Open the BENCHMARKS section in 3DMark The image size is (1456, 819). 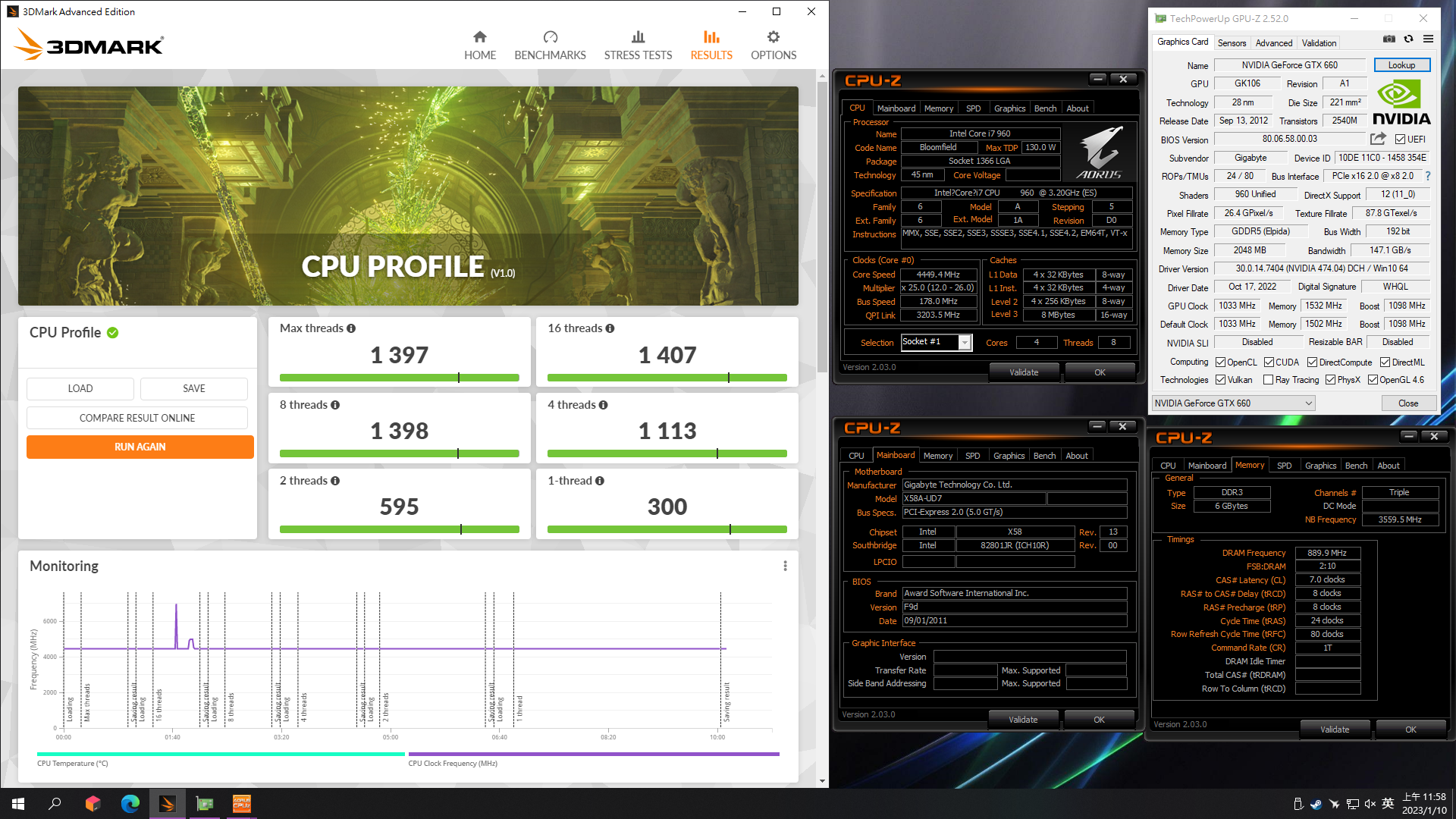click(x=550, y=45)
